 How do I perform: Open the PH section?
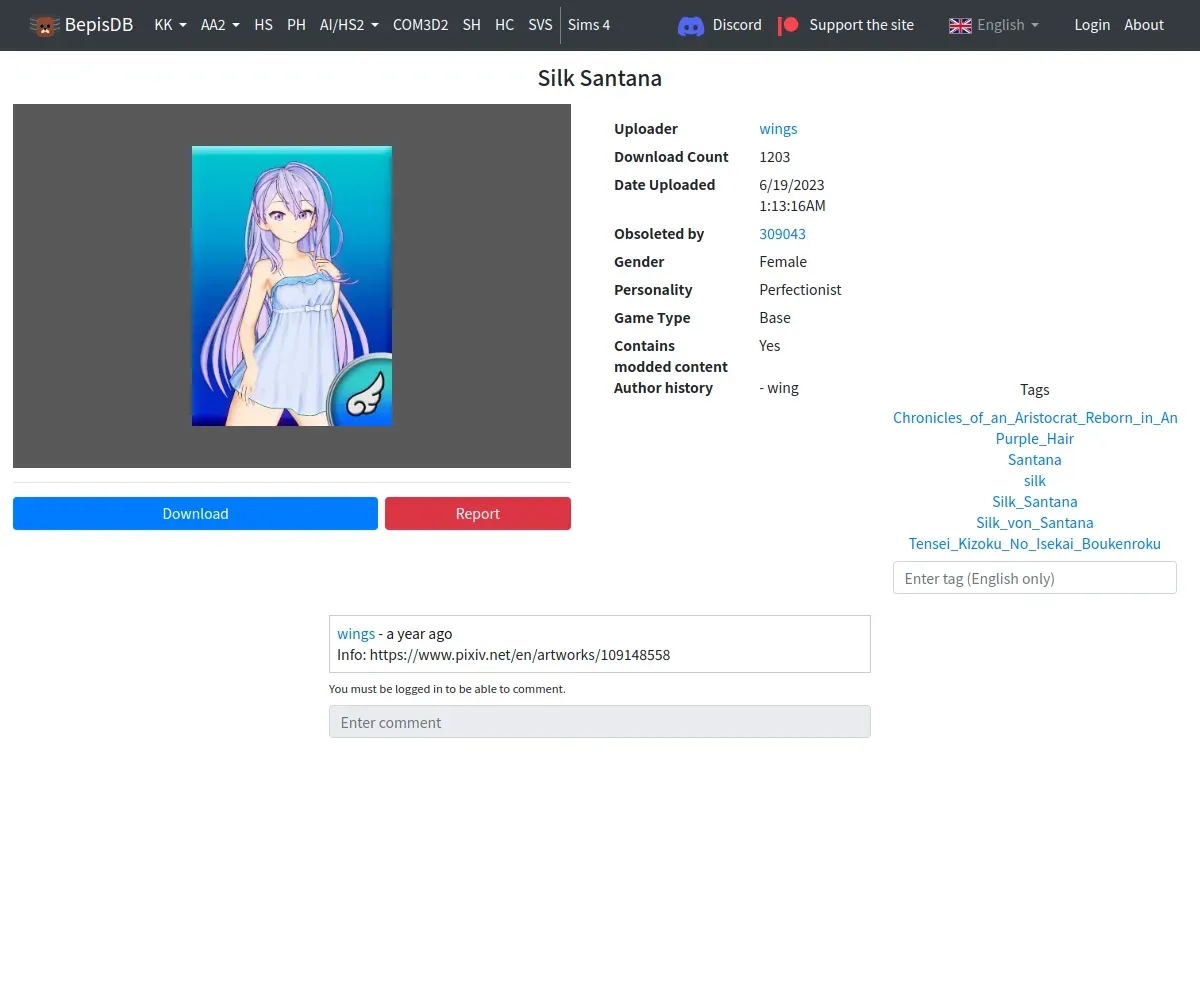(x=296, y=25)
